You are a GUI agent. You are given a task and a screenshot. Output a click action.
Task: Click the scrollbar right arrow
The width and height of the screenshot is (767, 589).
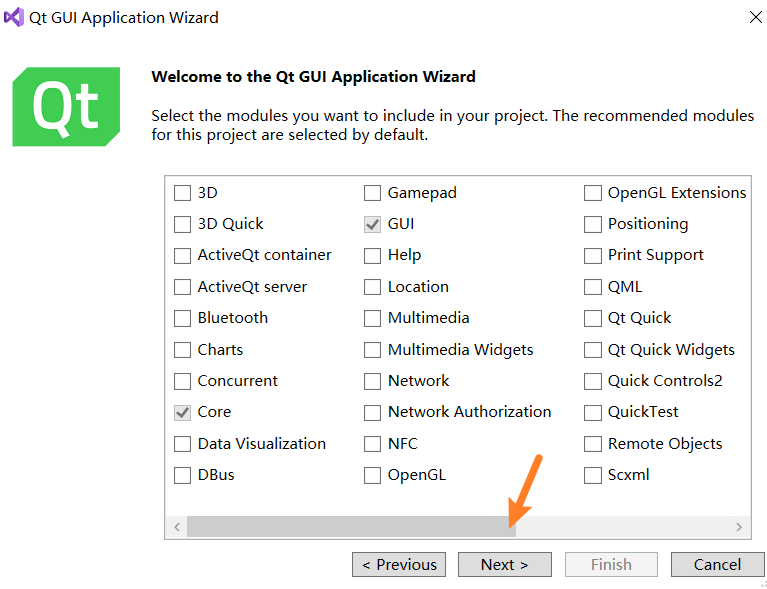(x=739, y=527)
